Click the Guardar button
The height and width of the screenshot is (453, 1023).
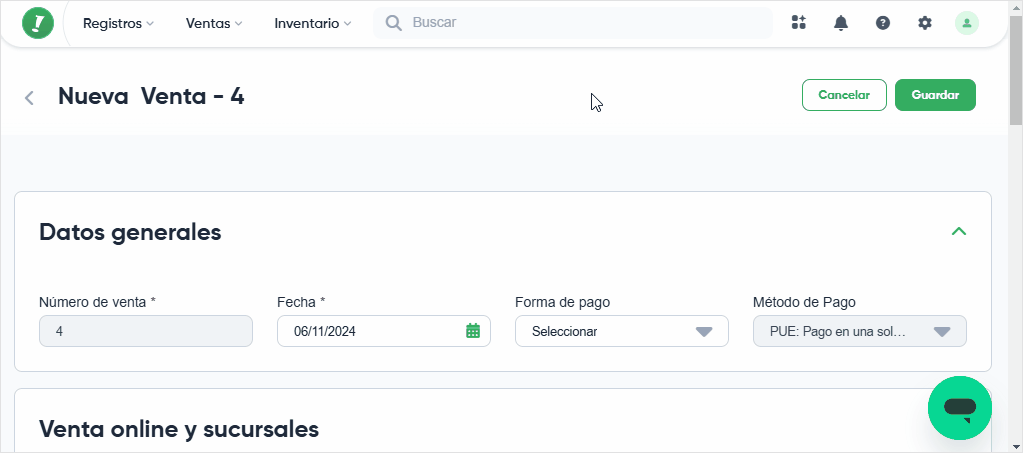[x=936, y=95]
